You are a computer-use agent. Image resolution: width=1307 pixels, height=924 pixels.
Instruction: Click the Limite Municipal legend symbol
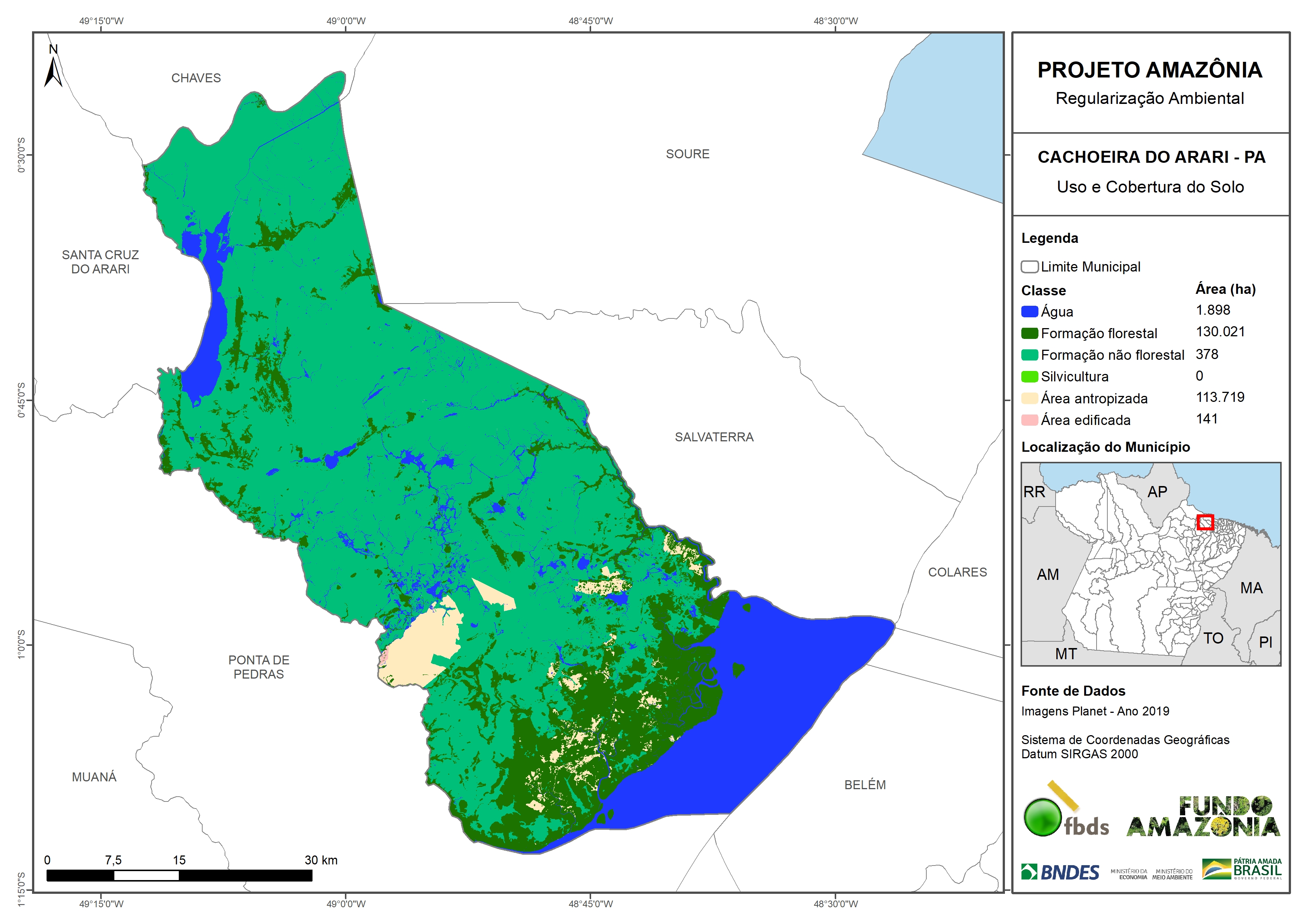pyautogui.click(x=1029, y=266)
